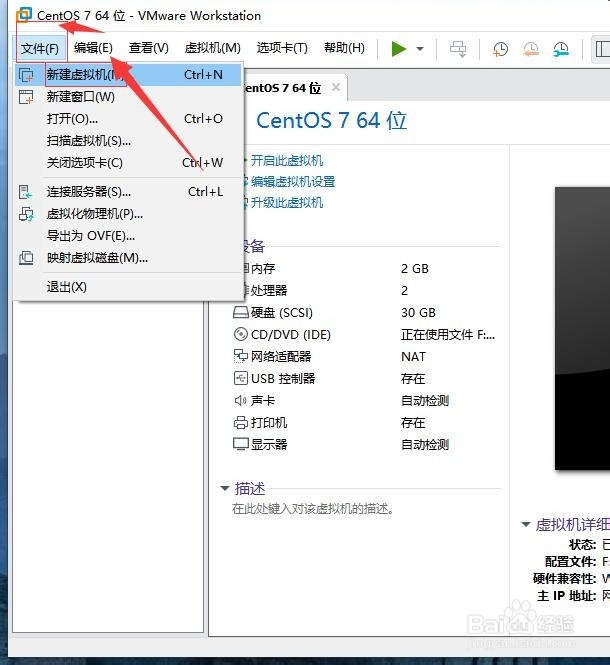
Task: Choose 映射虚拟磁盘(M)... menu entry
Action: pos(128,258)
